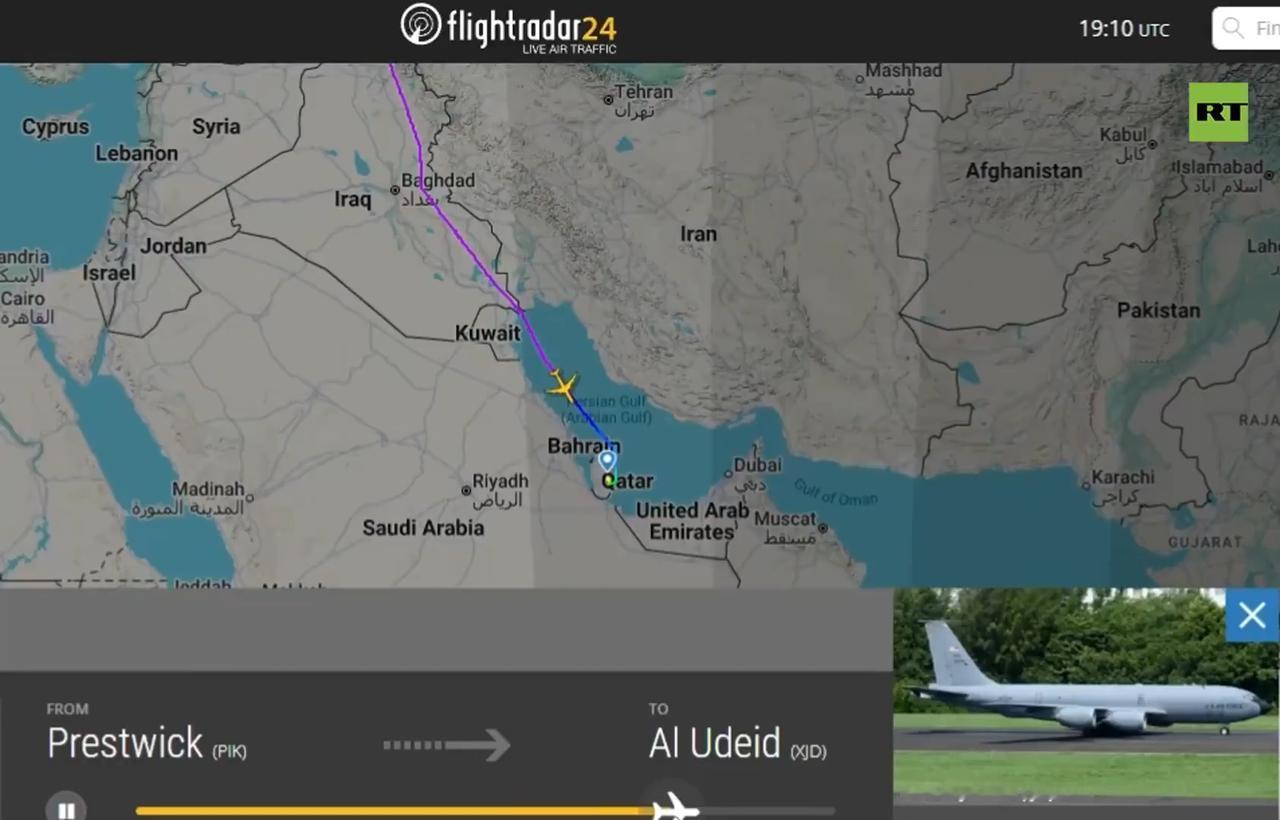Viewport: 1280px width, 820px height.
Task: Open the KC-135 aircraft photo thumbnail
Action: click(x=1086, y=696)
